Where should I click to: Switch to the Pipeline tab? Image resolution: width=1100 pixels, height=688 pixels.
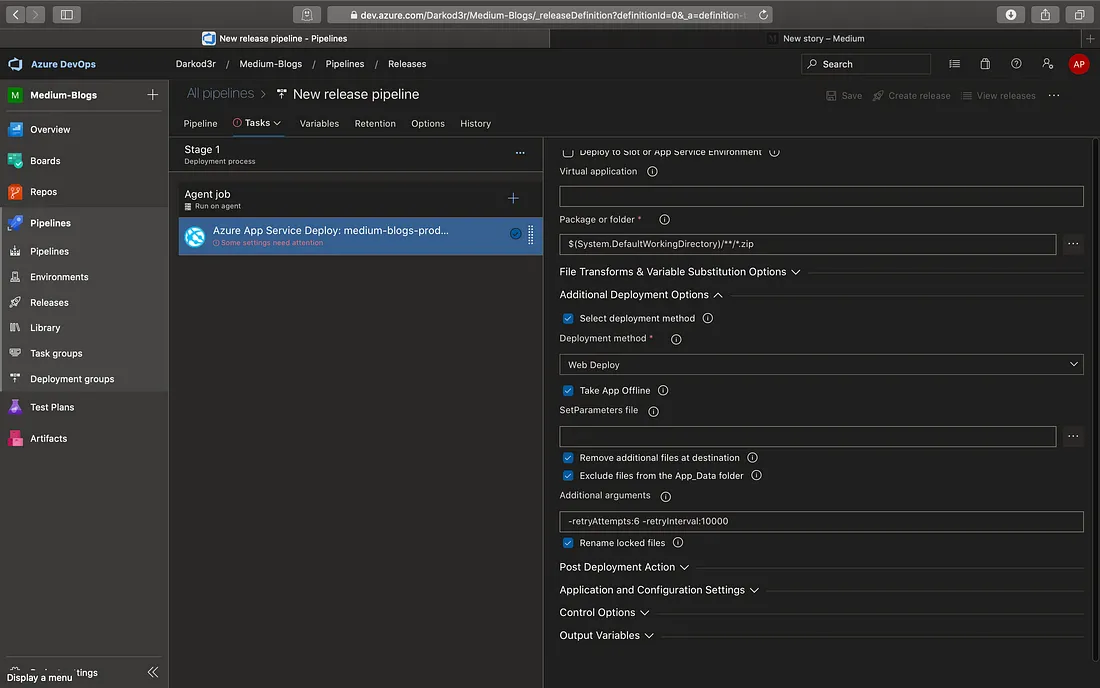point(200,124)
